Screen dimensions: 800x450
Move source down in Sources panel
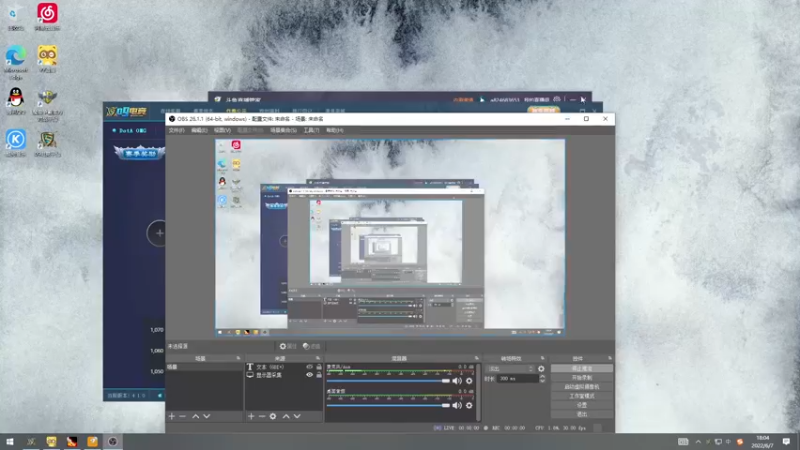297,416
